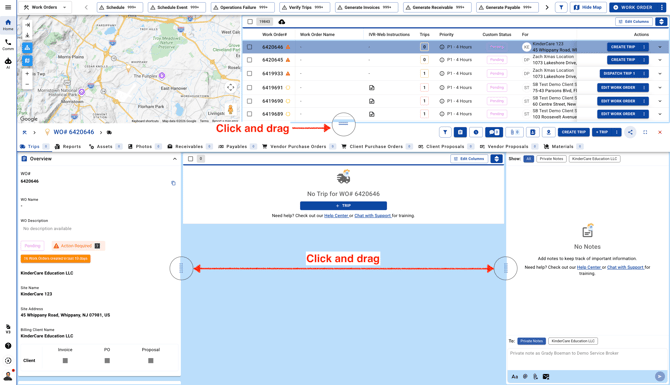Click the help question mark sidebar icon
The image size is (670, 385).
[8, 346]
